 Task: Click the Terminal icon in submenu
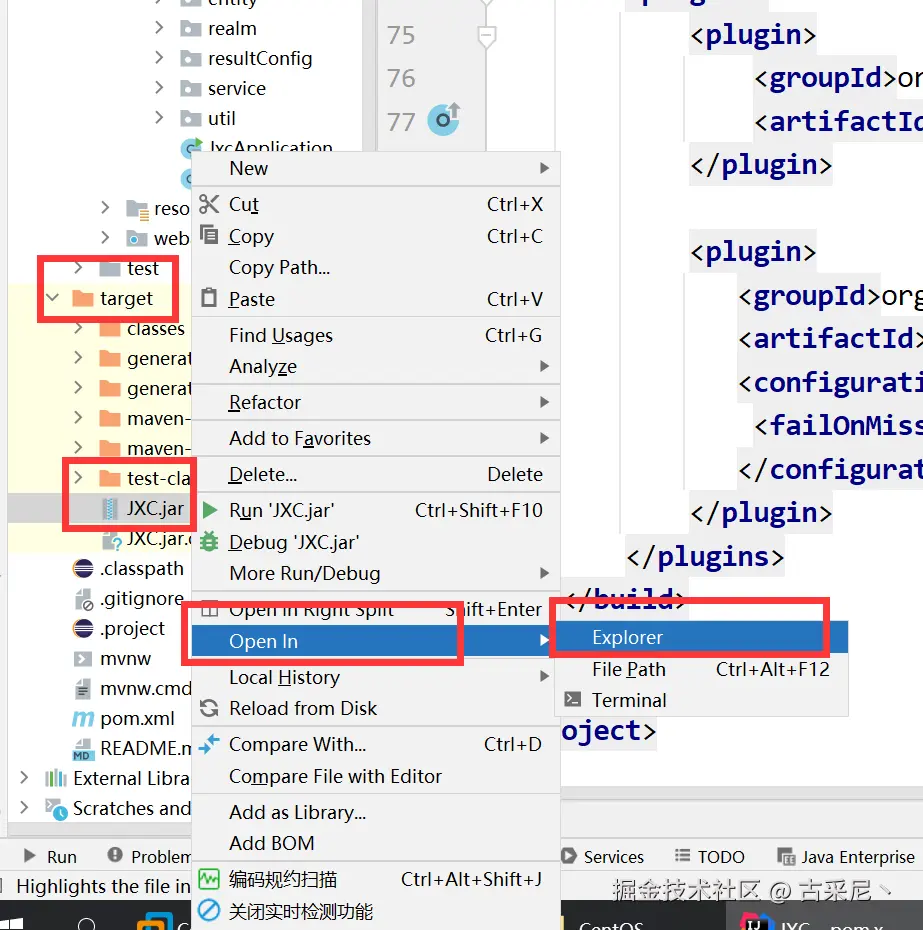(573, 699)
